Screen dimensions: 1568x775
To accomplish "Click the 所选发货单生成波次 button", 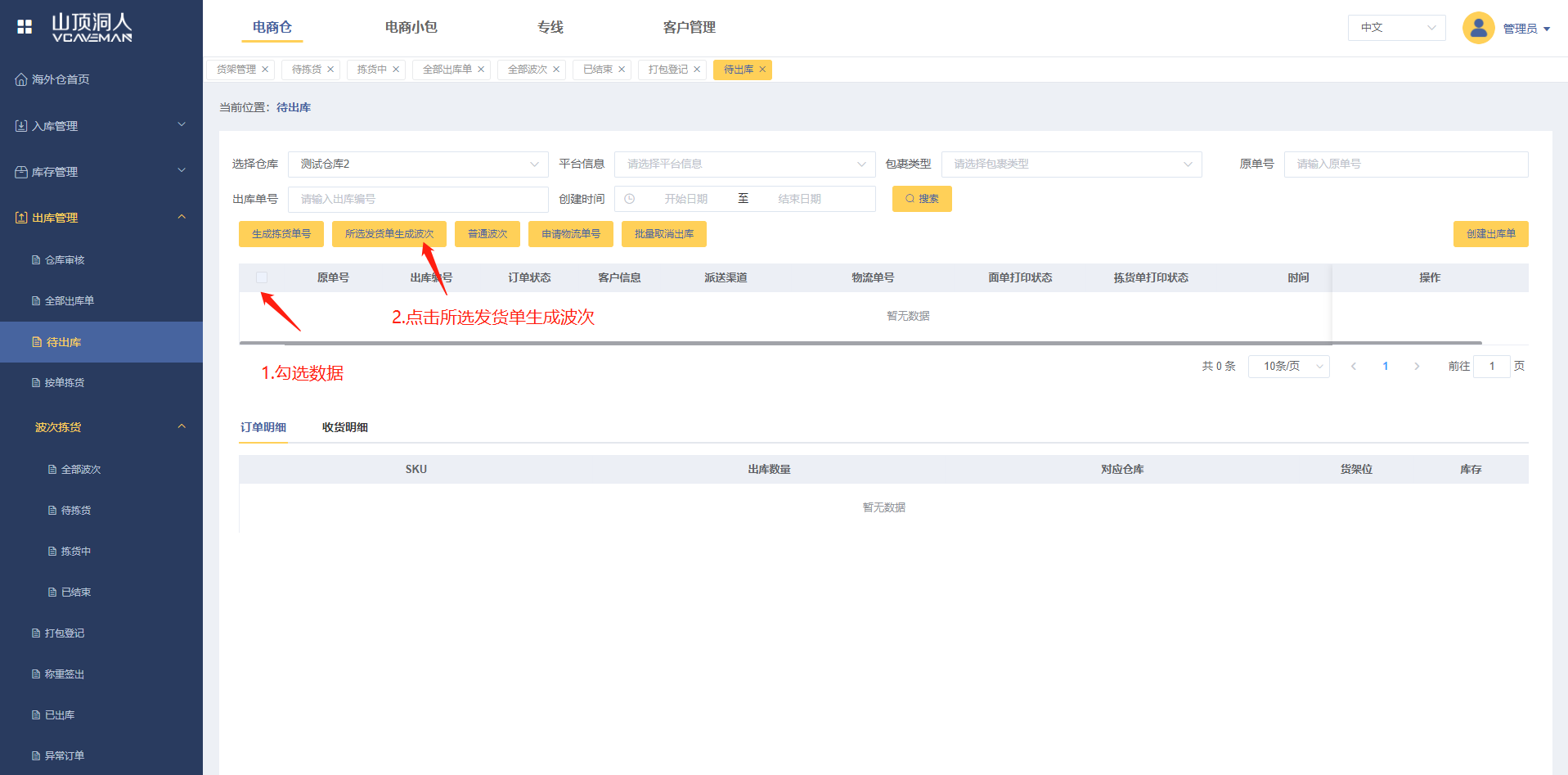I will [389, 234].
